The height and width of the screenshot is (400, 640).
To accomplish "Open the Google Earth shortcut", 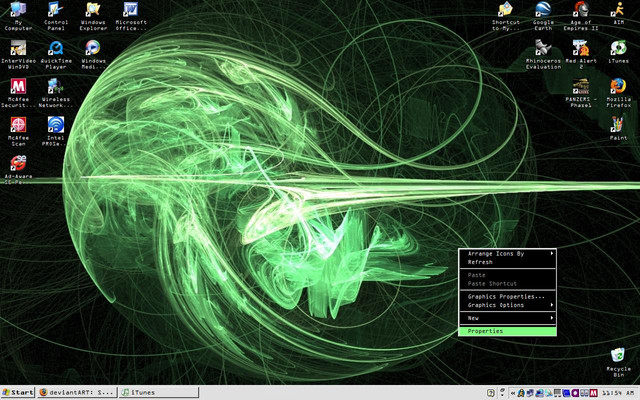I will 544,12.
